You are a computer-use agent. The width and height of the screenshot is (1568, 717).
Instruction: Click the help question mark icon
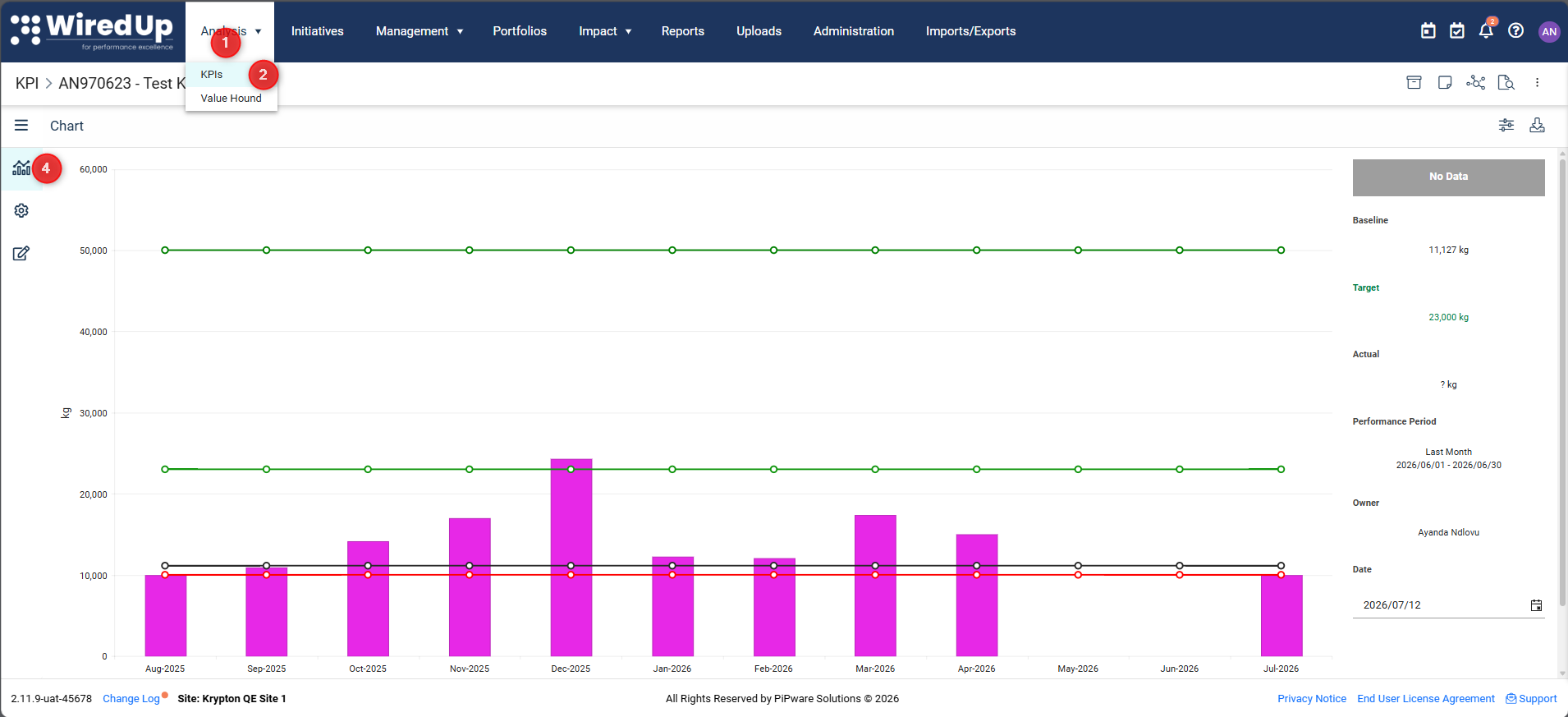click(x=1516, y=30)
